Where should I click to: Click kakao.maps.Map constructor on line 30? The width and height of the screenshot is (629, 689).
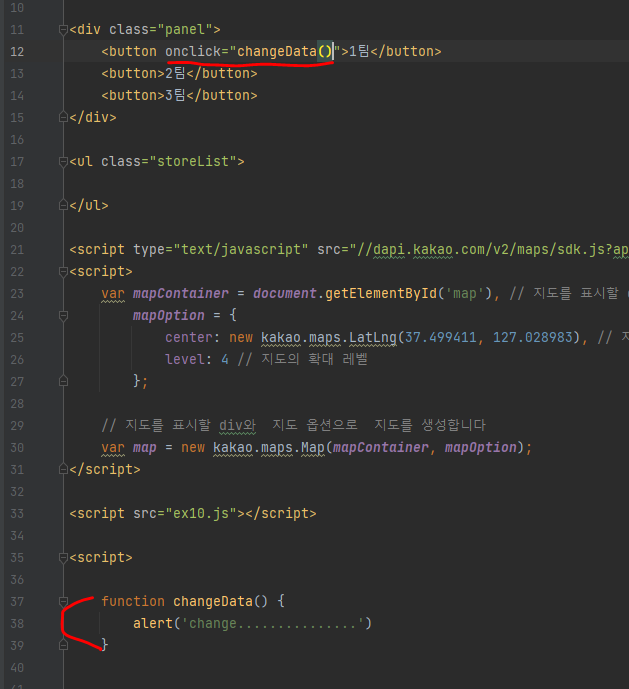[269, 447]
